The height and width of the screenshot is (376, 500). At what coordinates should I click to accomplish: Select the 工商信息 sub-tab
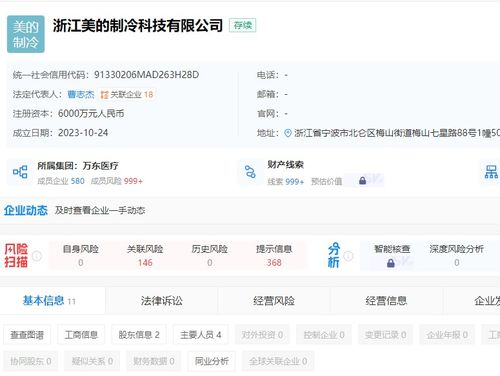81,335
